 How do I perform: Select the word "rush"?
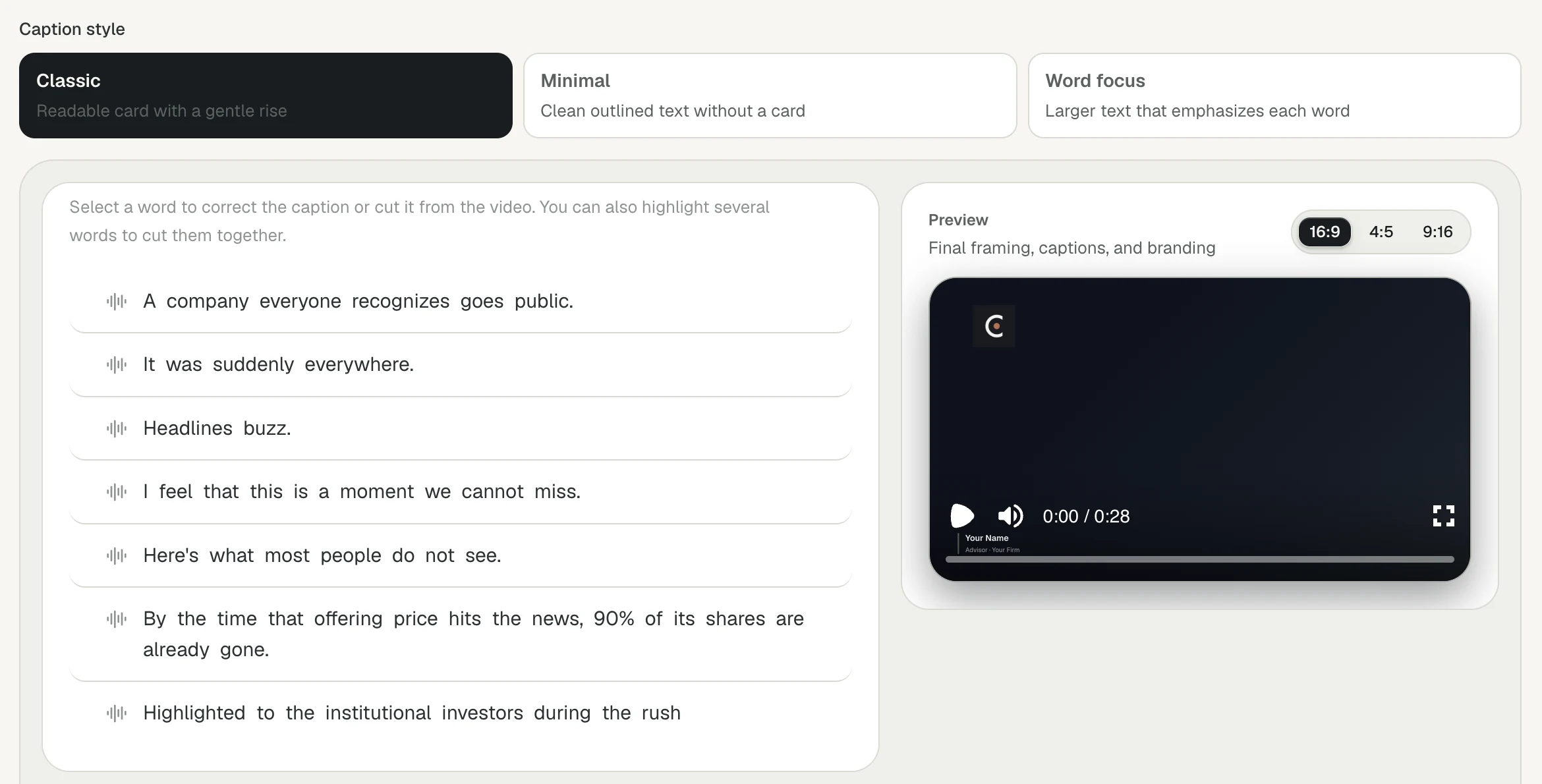click(661, 713)
